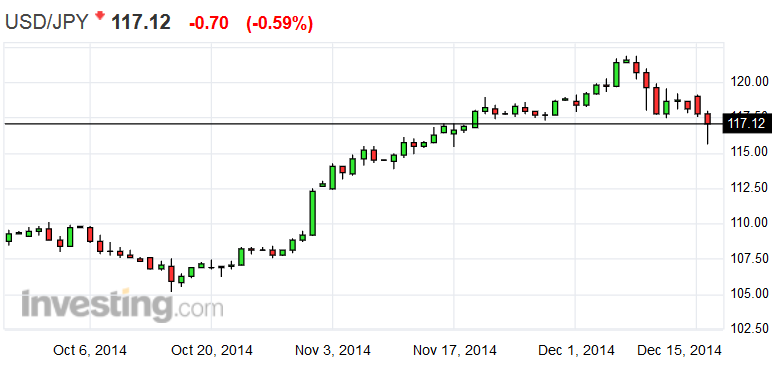The width and height of the screenshot is (783, 374).
Task: Click the tall green candlestick before Nov 3
Action: pyautogui.click(x=313, y=213)
